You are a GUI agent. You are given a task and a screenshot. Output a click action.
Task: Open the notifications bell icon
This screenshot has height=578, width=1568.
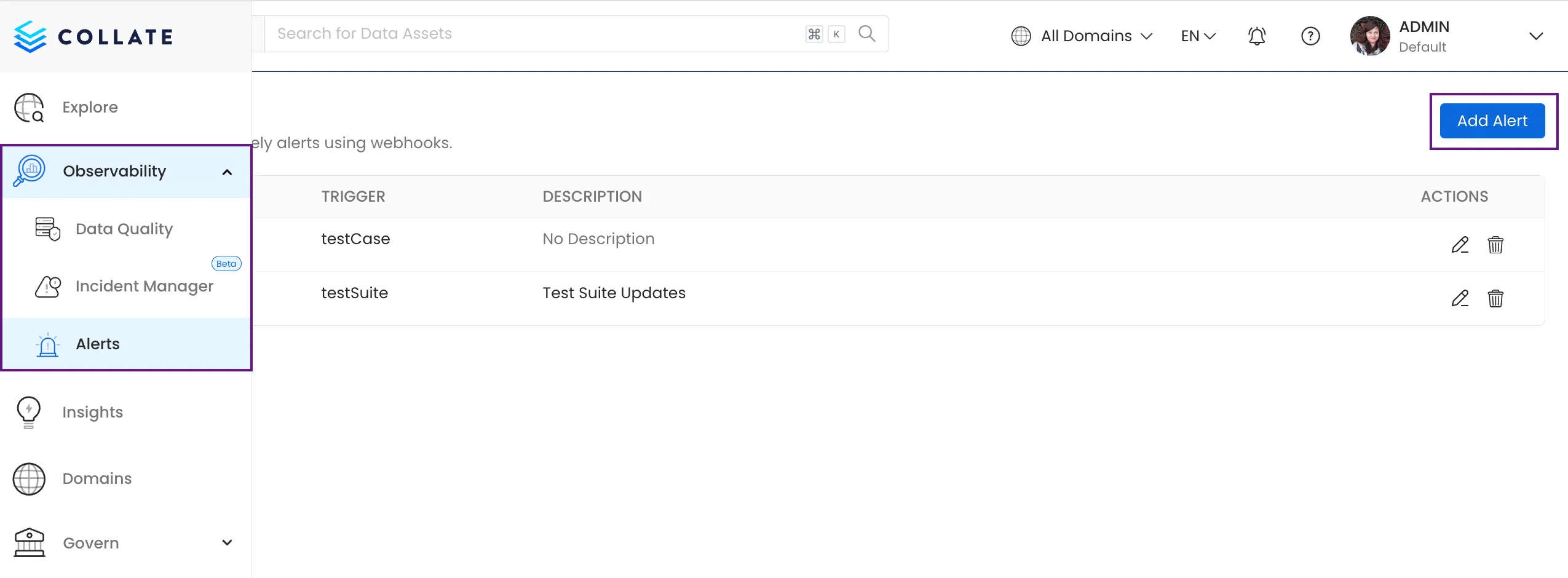pyautogui.click(x=1256, y=36)
